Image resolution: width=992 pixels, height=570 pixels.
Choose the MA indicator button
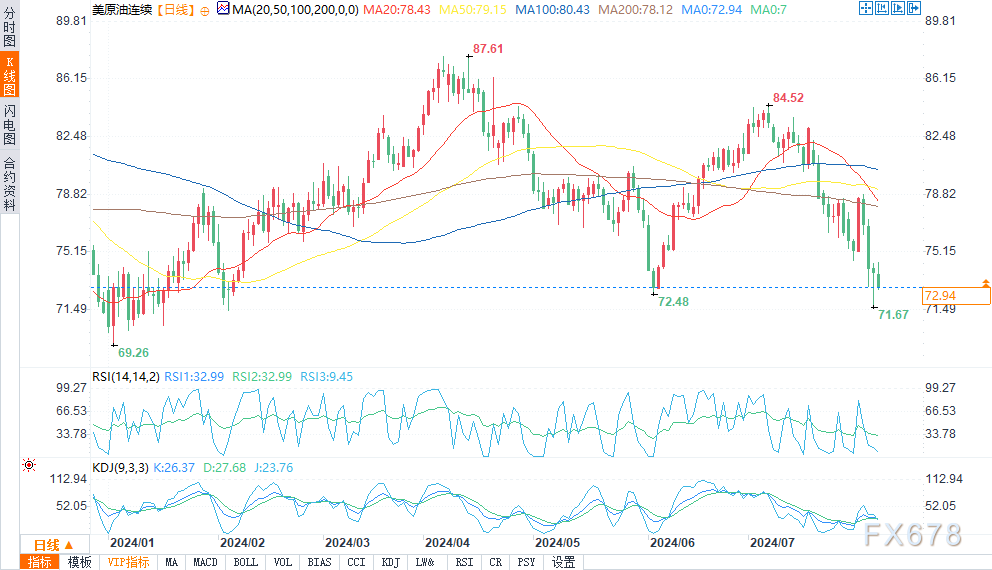click(171, 562)
